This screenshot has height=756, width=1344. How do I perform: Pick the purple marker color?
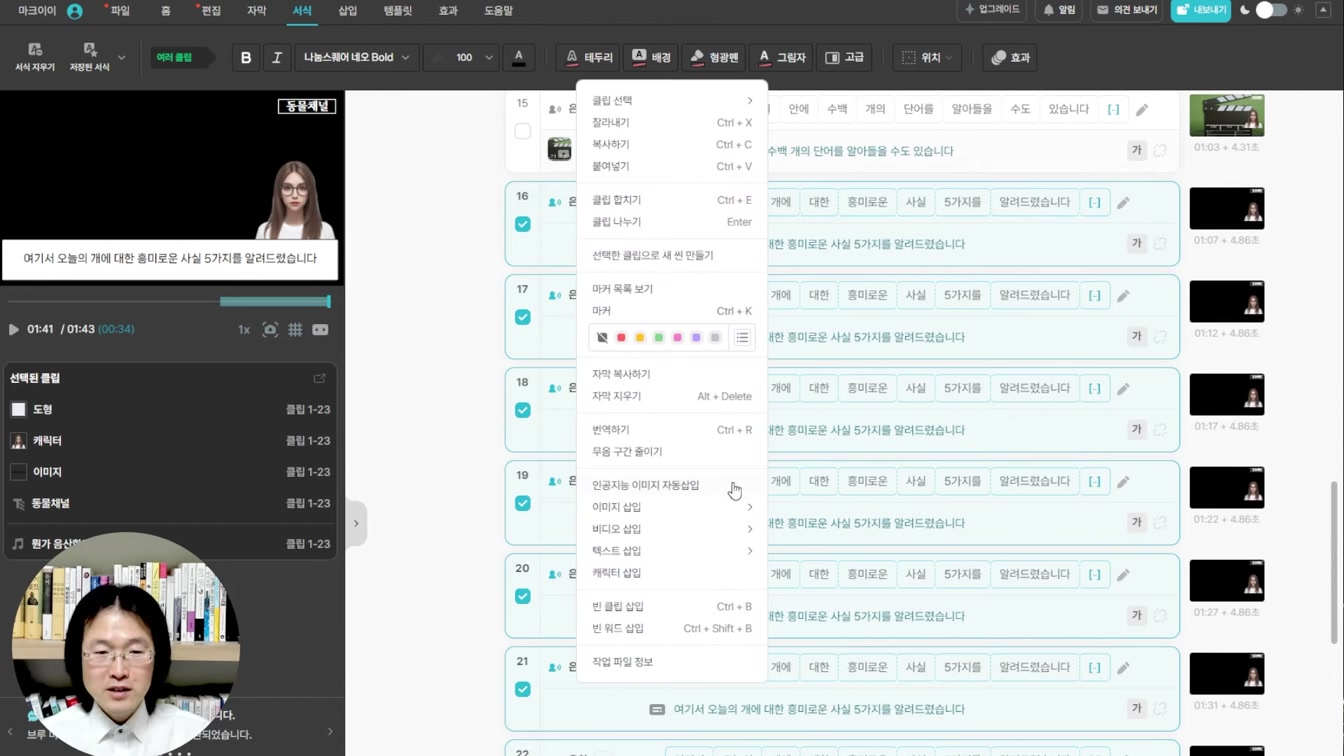[x=696, y=338]
